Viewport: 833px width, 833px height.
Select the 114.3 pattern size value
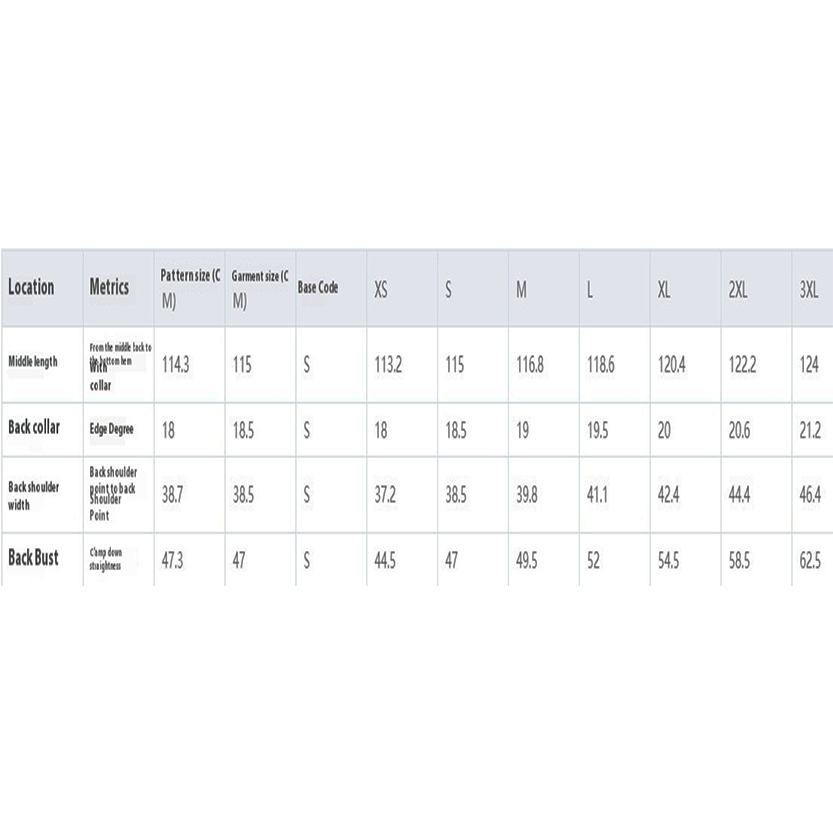(176, 365)
